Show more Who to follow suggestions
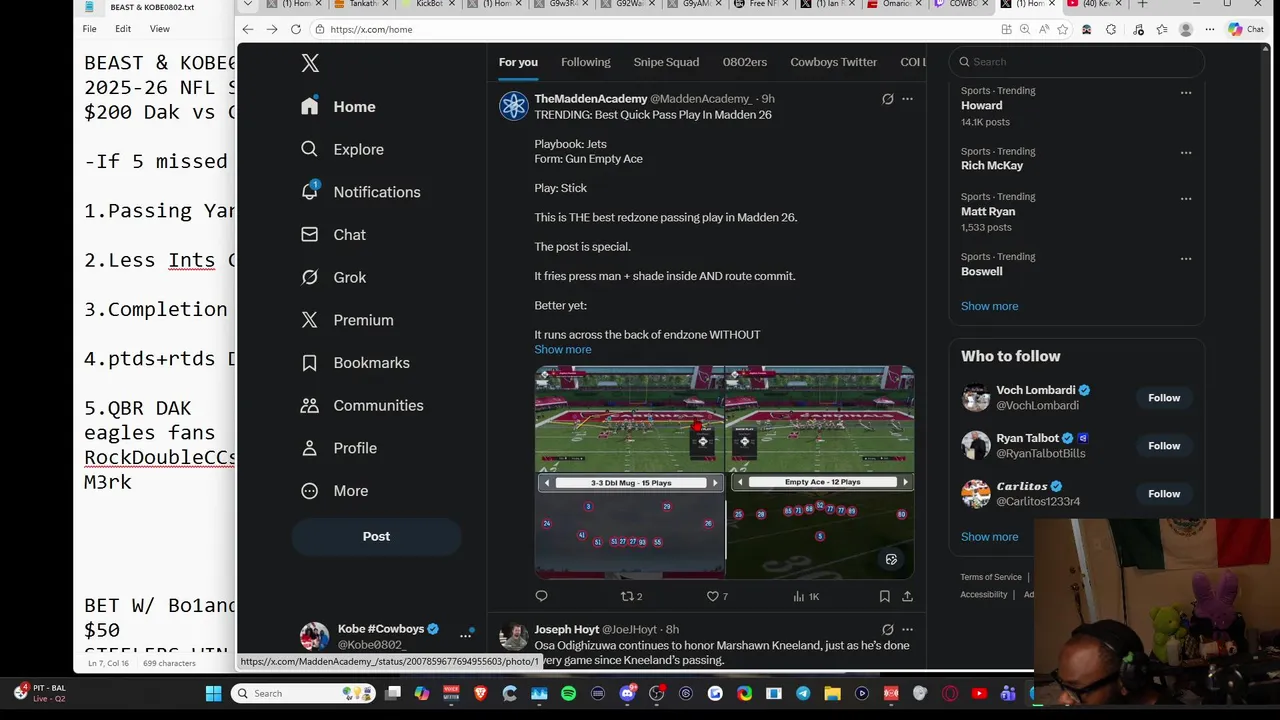This screenshot has width=1280, height=720. (989, 537)
